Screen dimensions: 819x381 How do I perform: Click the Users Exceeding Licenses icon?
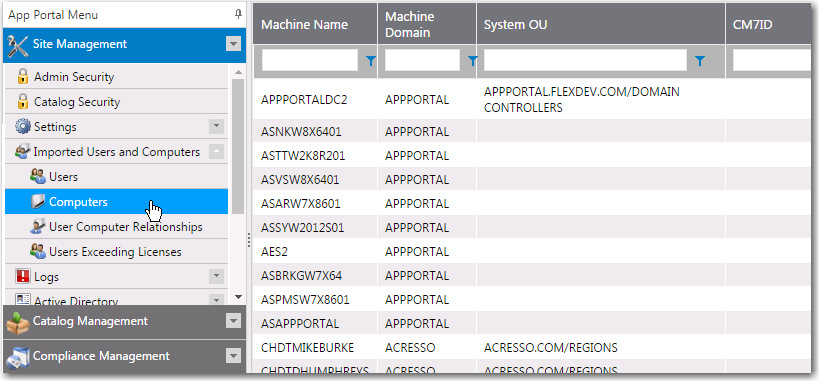(x=38, y=252)
